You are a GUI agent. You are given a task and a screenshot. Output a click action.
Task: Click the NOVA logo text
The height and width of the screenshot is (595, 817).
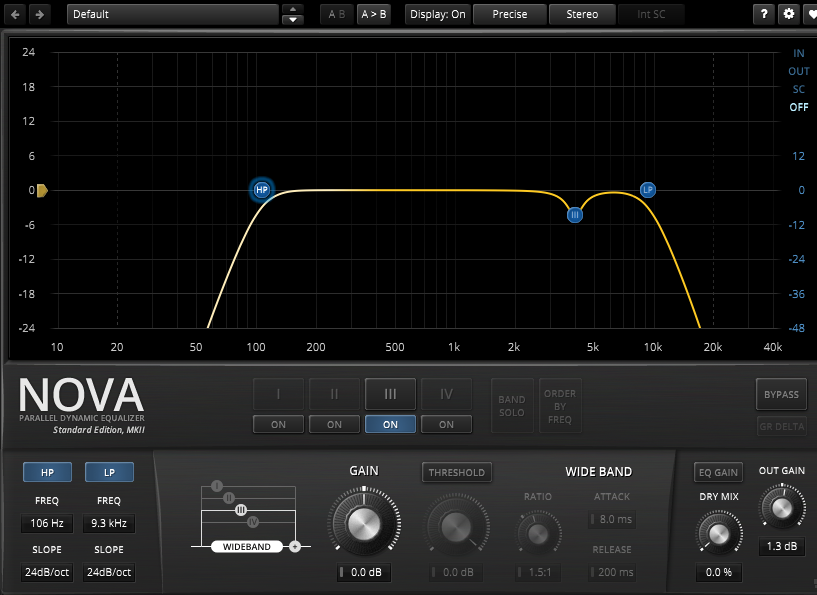(81, 394)
